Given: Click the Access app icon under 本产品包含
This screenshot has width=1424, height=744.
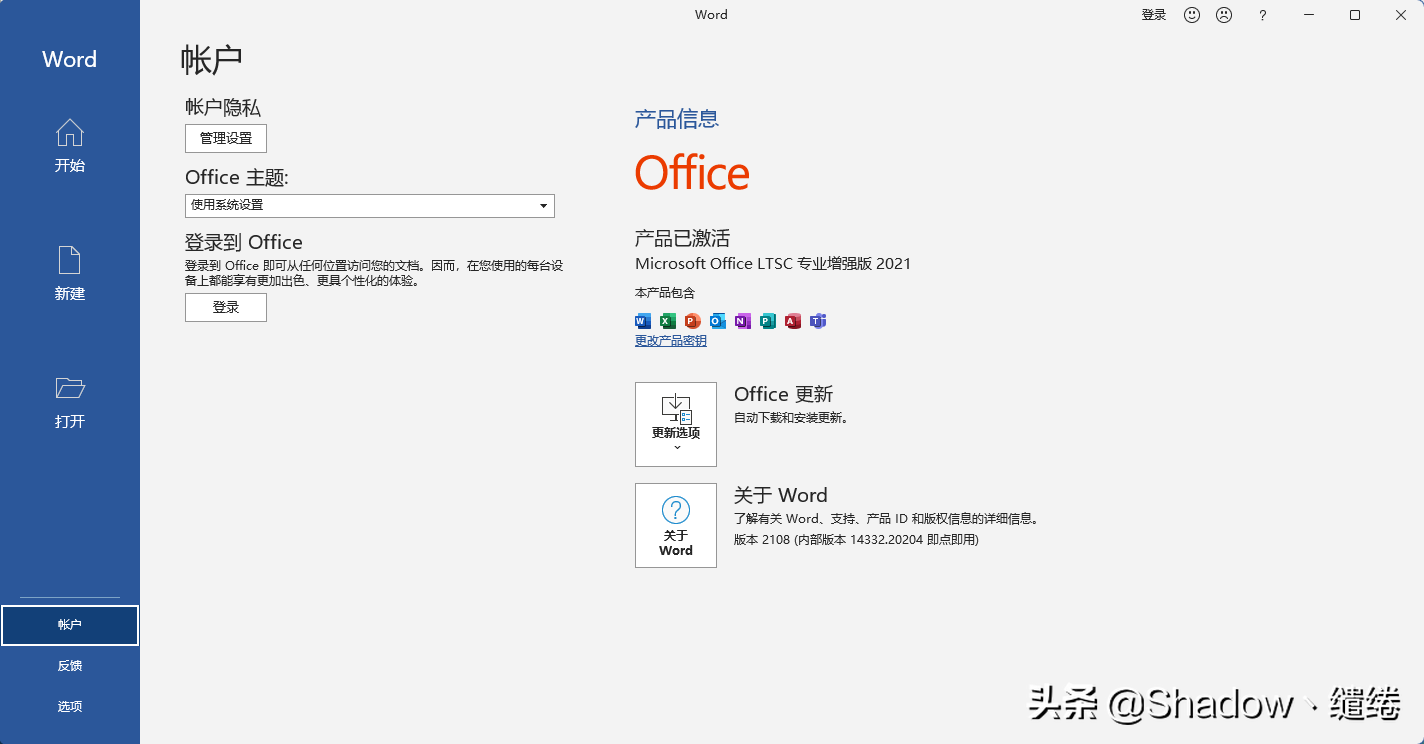Looking at the screenshot, I should 793,321.
